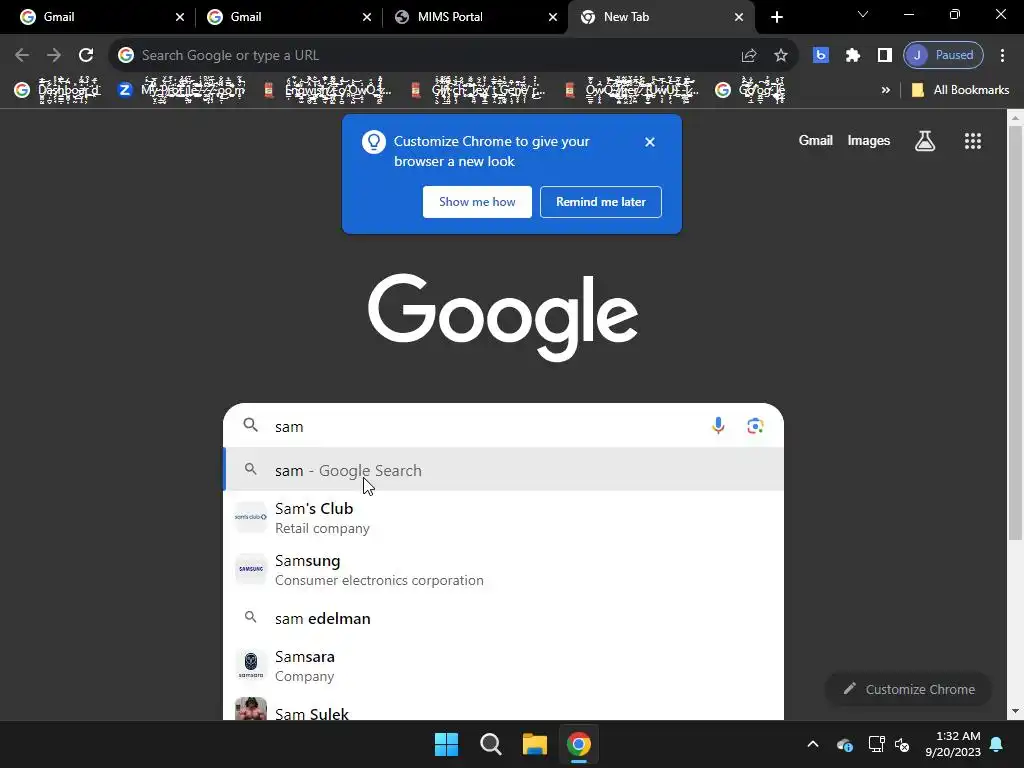Open the Gmail link on the page
1024x768 pixels.
(x=815, y=140)
